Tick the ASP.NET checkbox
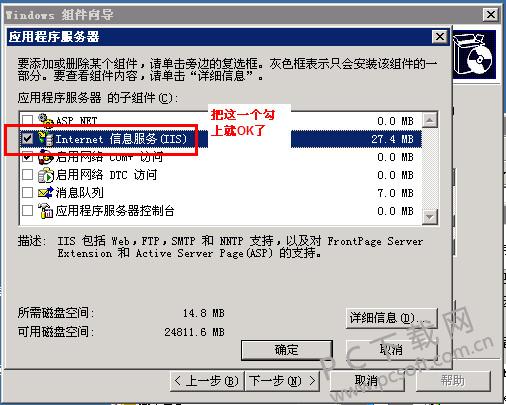Image resolution: width=506 pixels, height=405 pixels. [x=27, y=120]
